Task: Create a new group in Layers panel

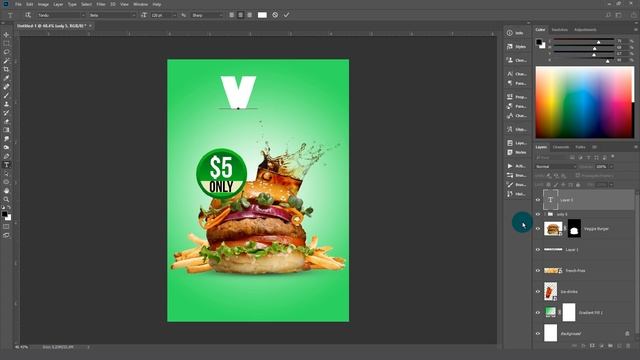Action: pos(610,346)
